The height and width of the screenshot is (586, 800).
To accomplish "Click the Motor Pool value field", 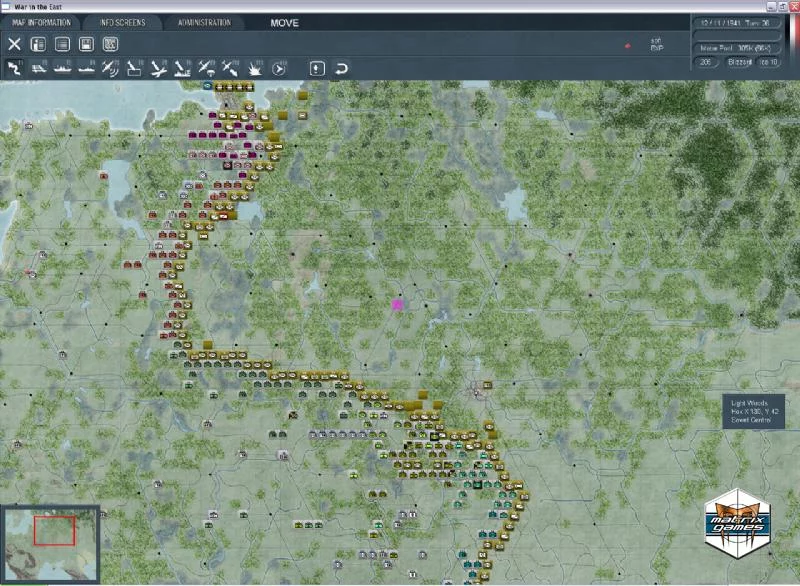I will point(735,48).
